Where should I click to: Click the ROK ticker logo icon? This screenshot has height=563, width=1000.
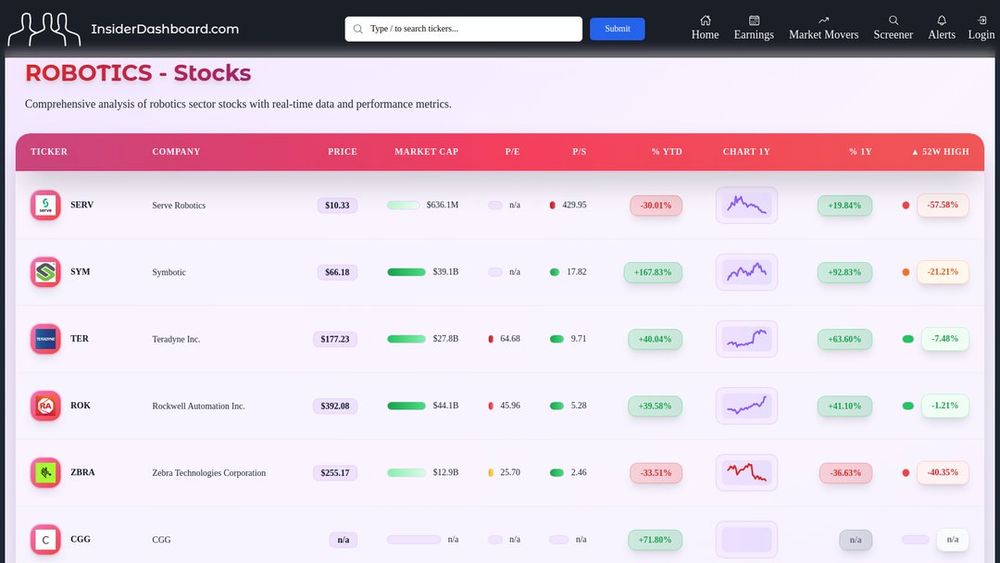tap(45, 406)
